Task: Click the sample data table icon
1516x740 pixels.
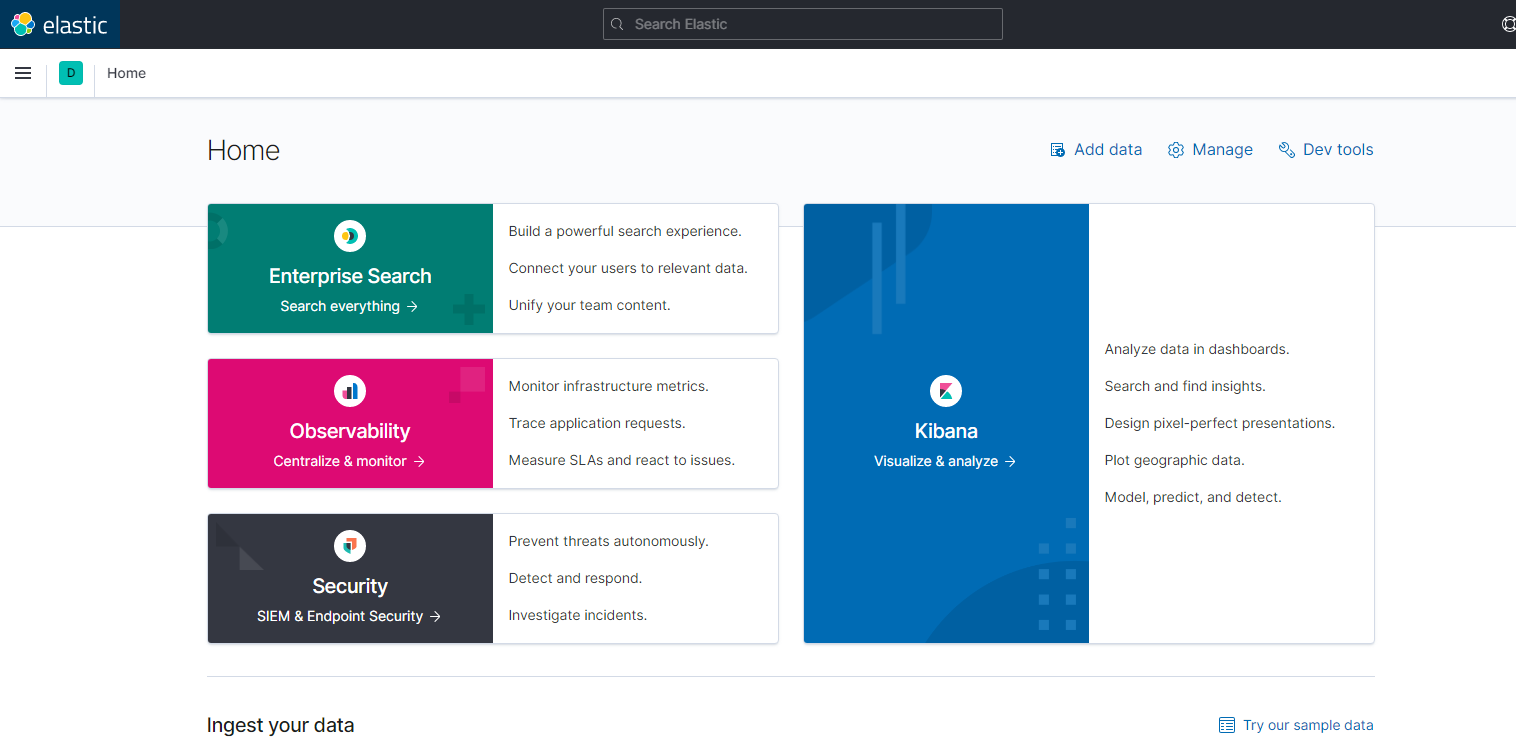Action: (x=1227, y=726)
